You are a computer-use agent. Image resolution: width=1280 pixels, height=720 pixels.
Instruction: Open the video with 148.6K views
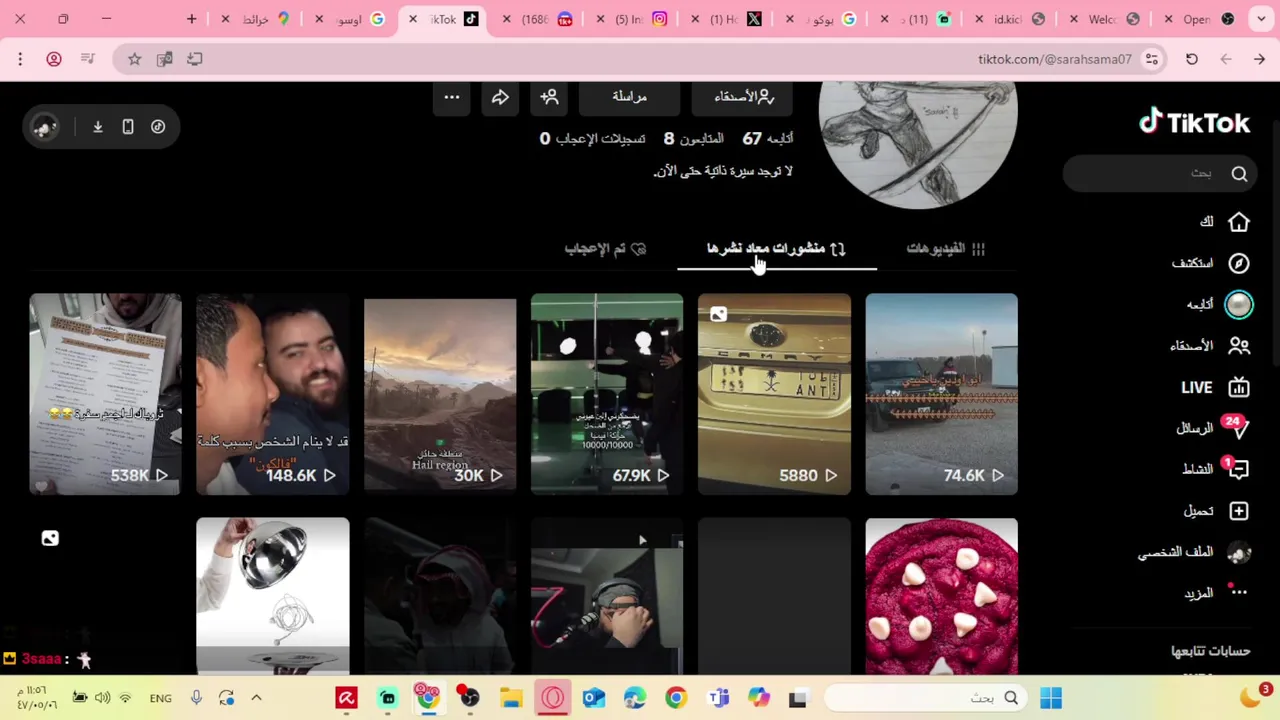[x=273, y=394]
